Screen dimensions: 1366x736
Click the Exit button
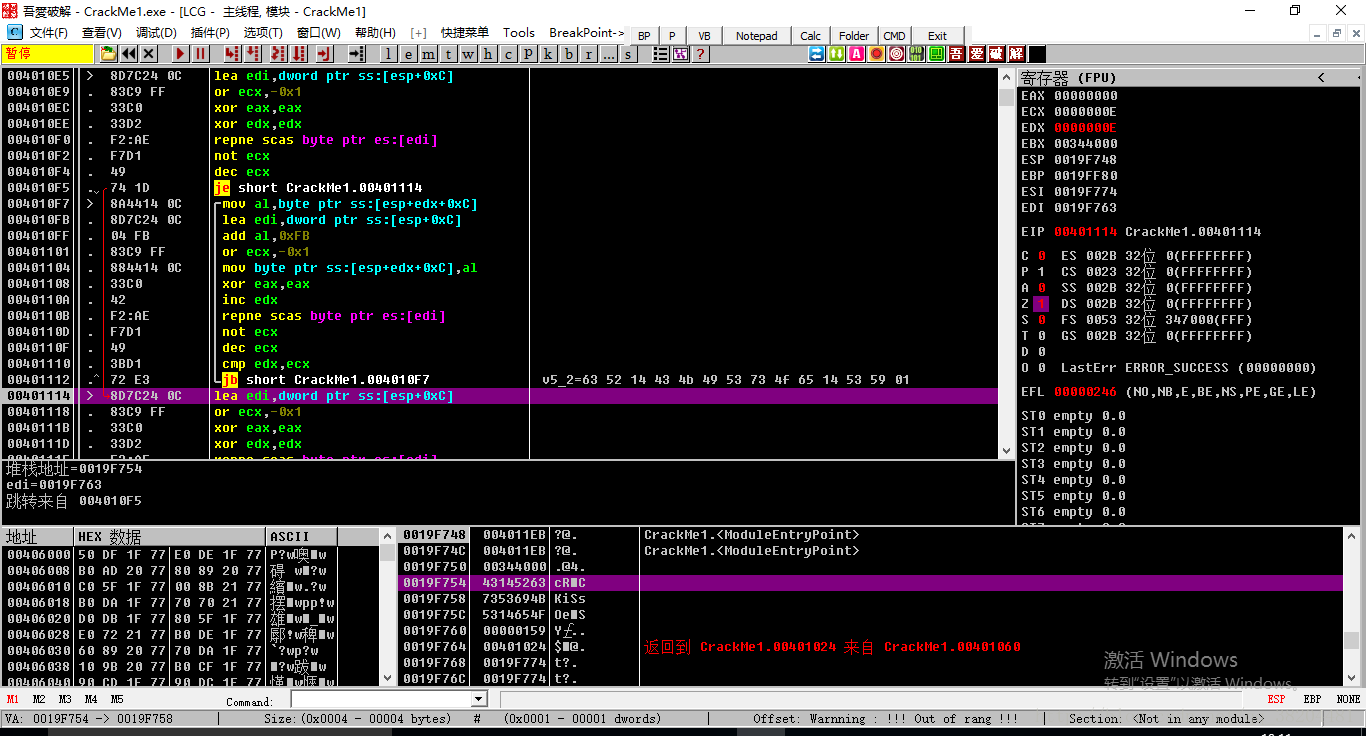(938, 36)
